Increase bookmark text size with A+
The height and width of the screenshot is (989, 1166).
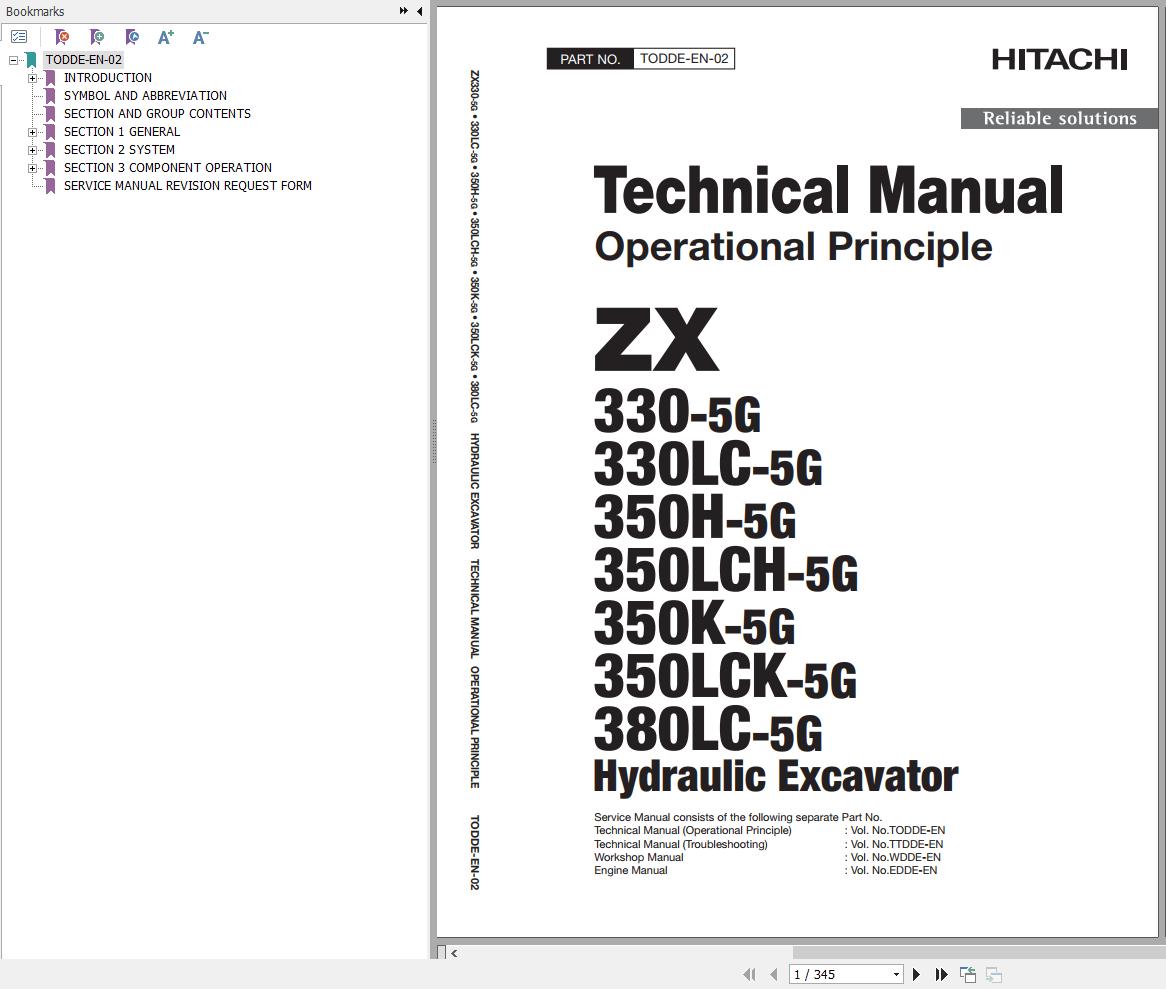[166, 36]
